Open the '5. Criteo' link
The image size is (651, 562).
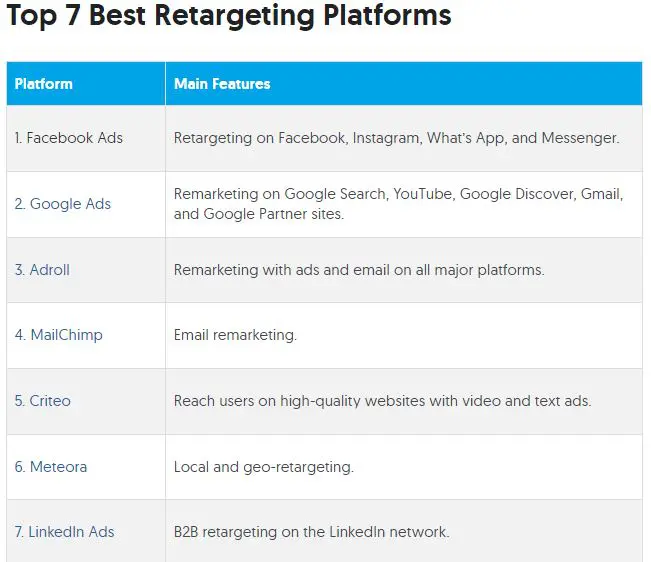43,401
